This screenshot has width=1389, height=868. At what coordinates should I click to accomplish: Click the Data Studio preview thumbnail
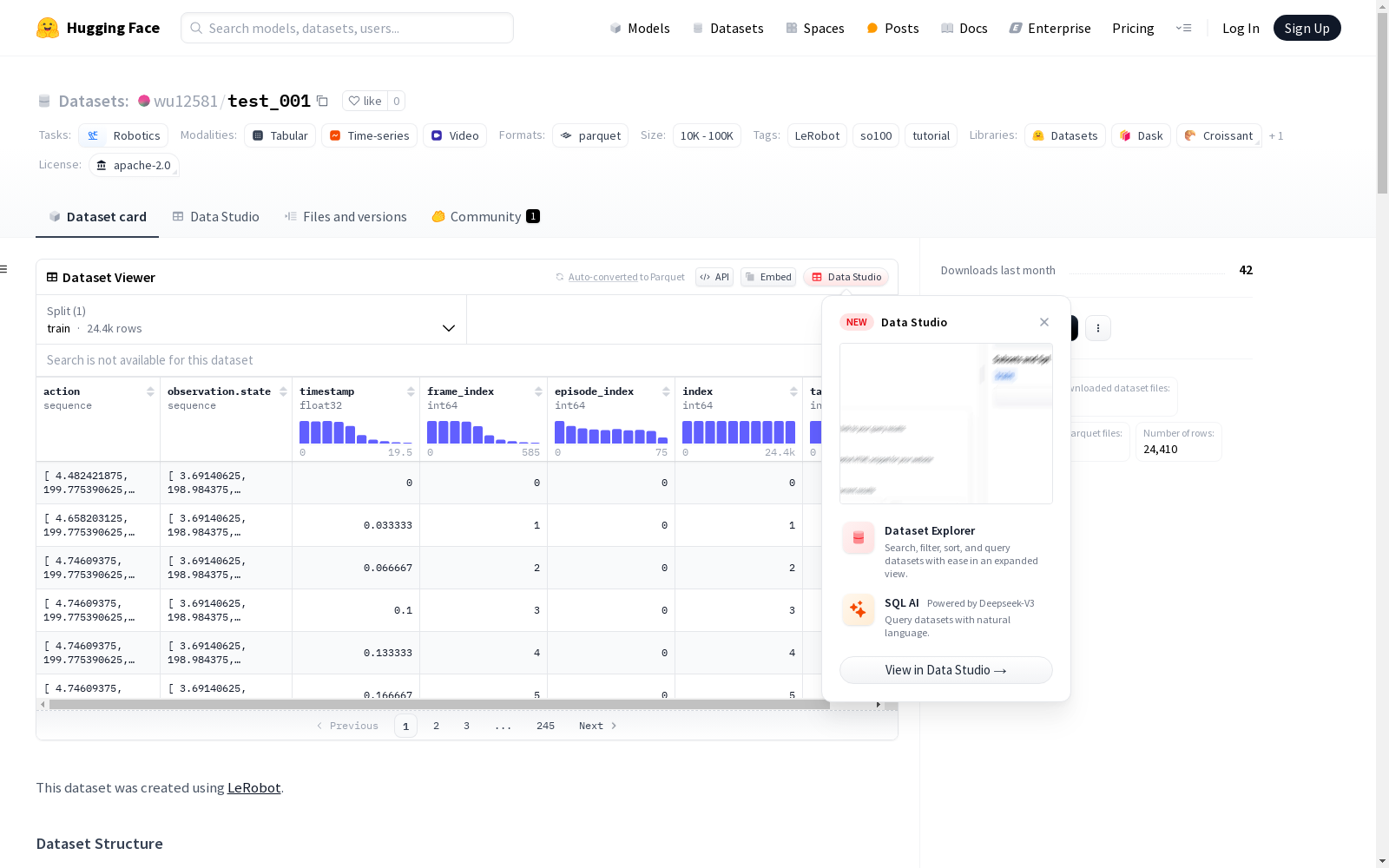tap(946, 424)
